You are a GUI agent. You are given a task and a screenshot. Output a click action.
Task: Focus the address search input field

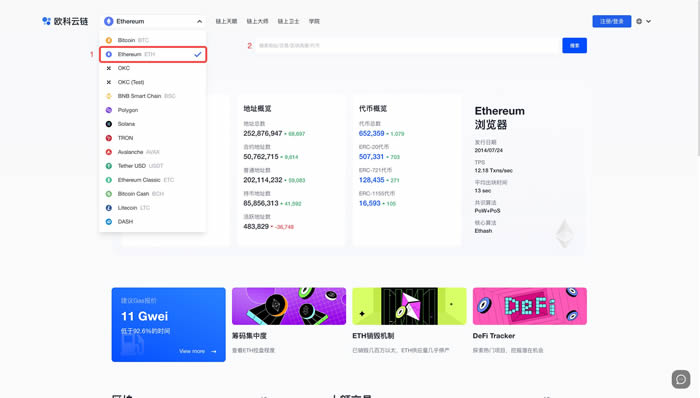click(x=407, y=46)
